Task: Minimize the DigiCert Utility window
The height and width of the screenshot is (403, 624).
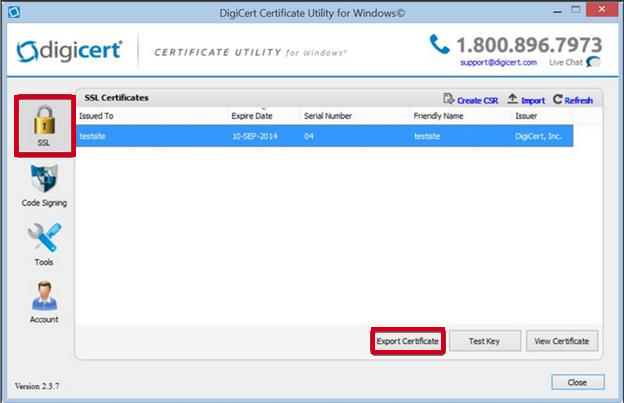Action: tap(558, 11)
